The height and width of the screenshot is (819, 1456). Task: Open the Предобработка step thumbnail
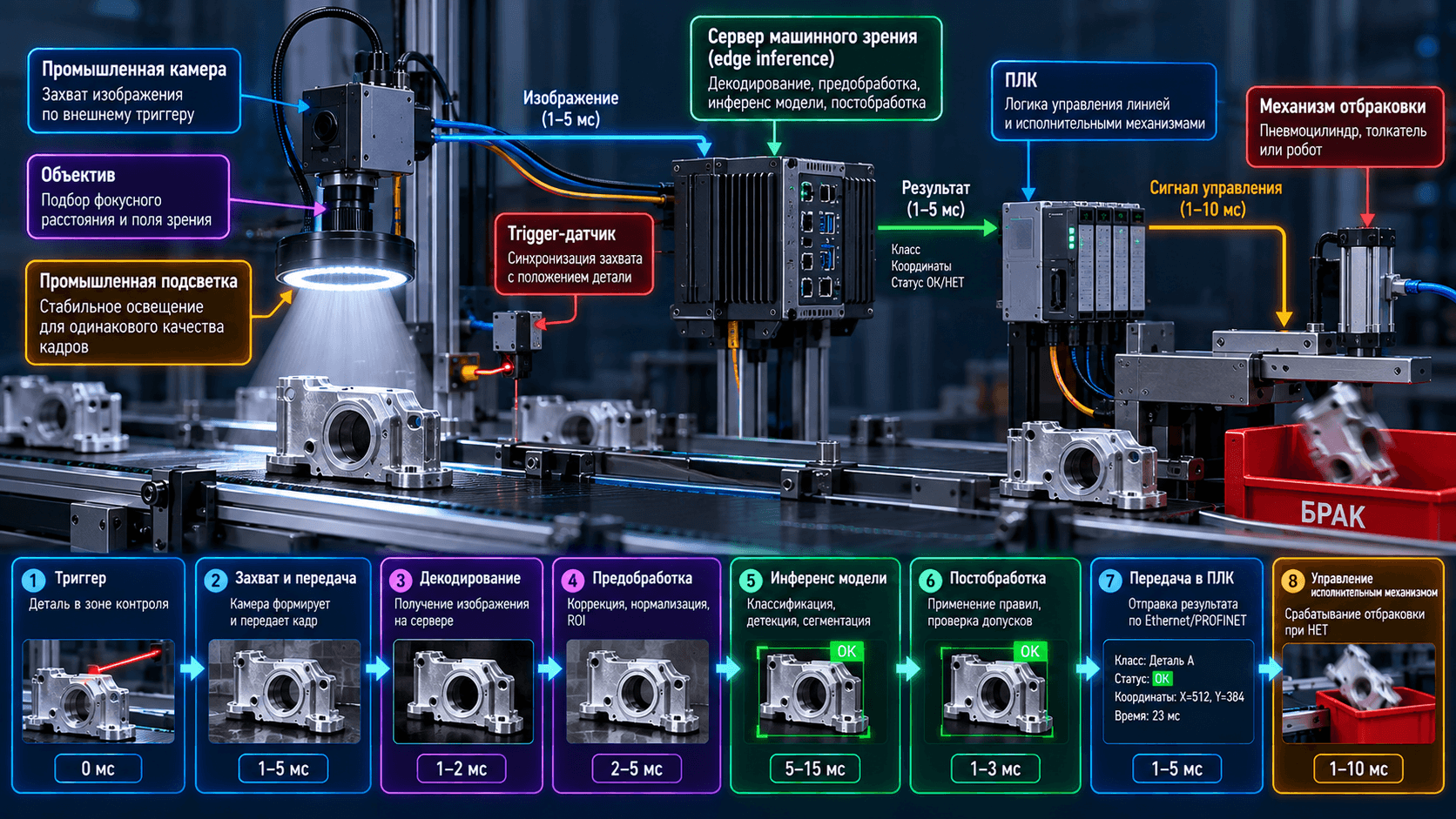[x=637, y=692]
